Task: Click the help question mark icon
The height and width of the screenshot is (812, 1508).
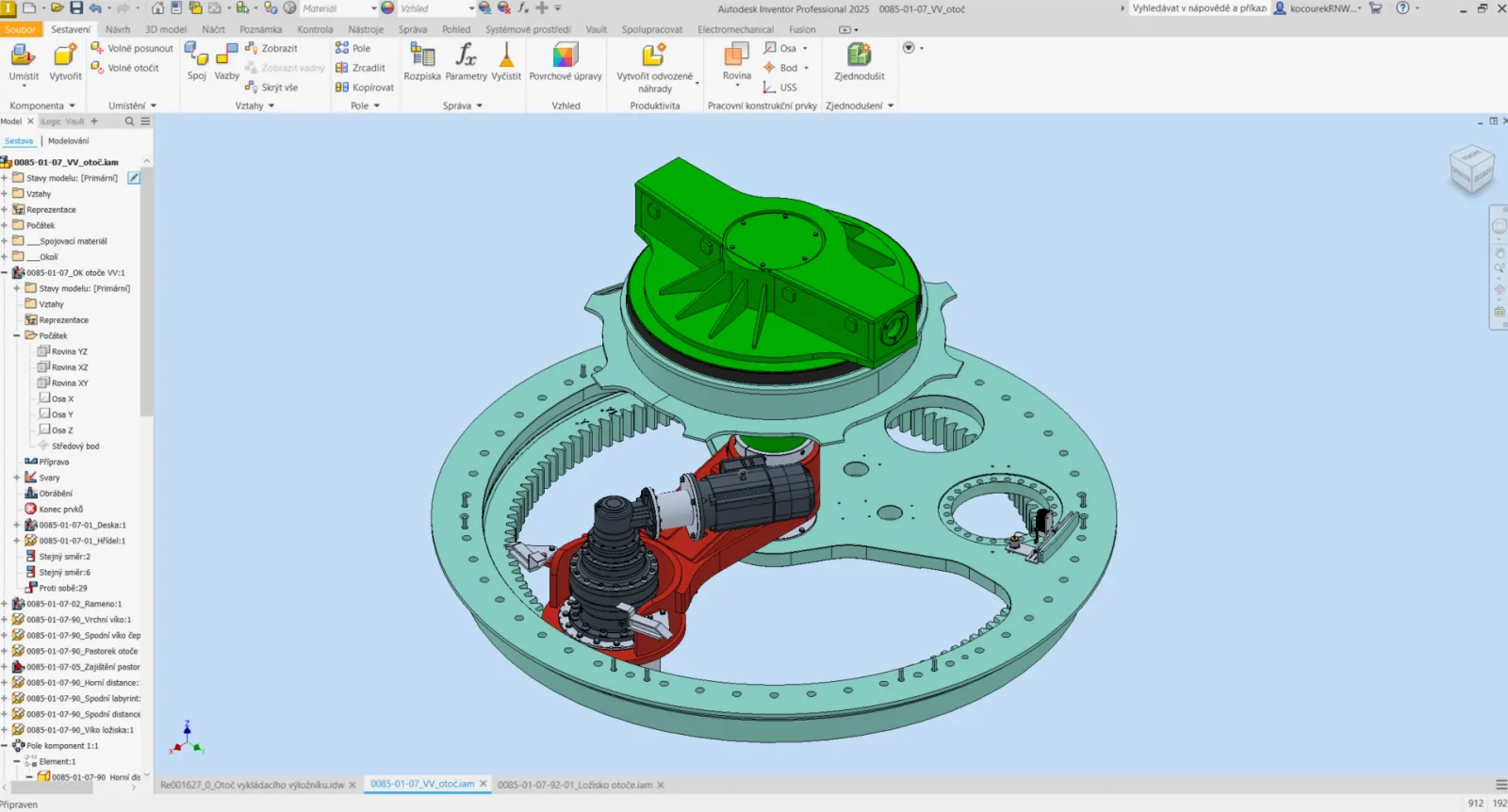Action: [1402, 8]
